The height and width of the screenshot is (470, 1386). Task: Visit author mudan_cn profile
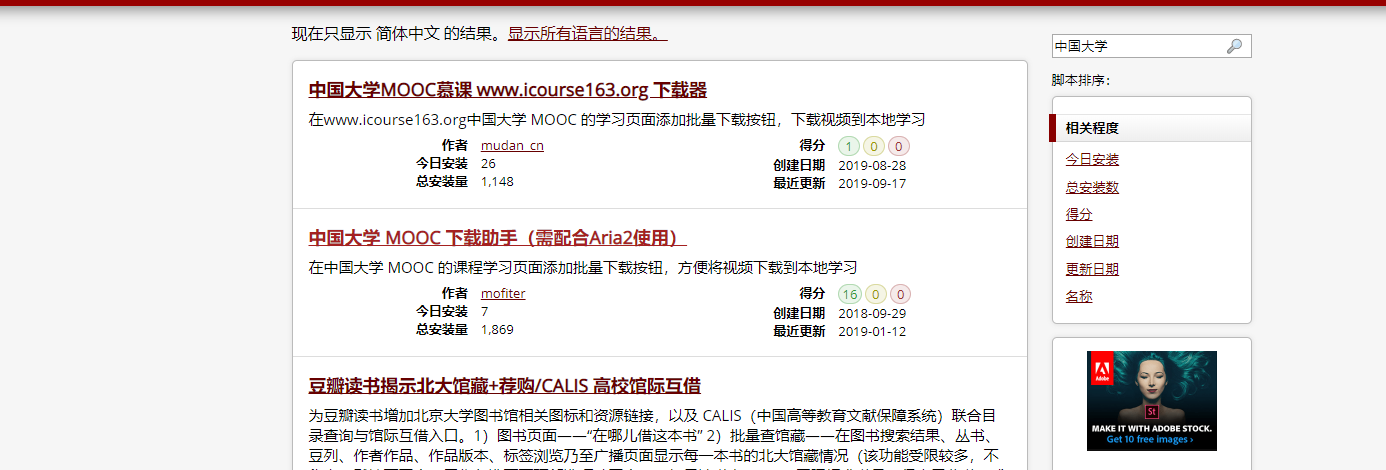512,146
